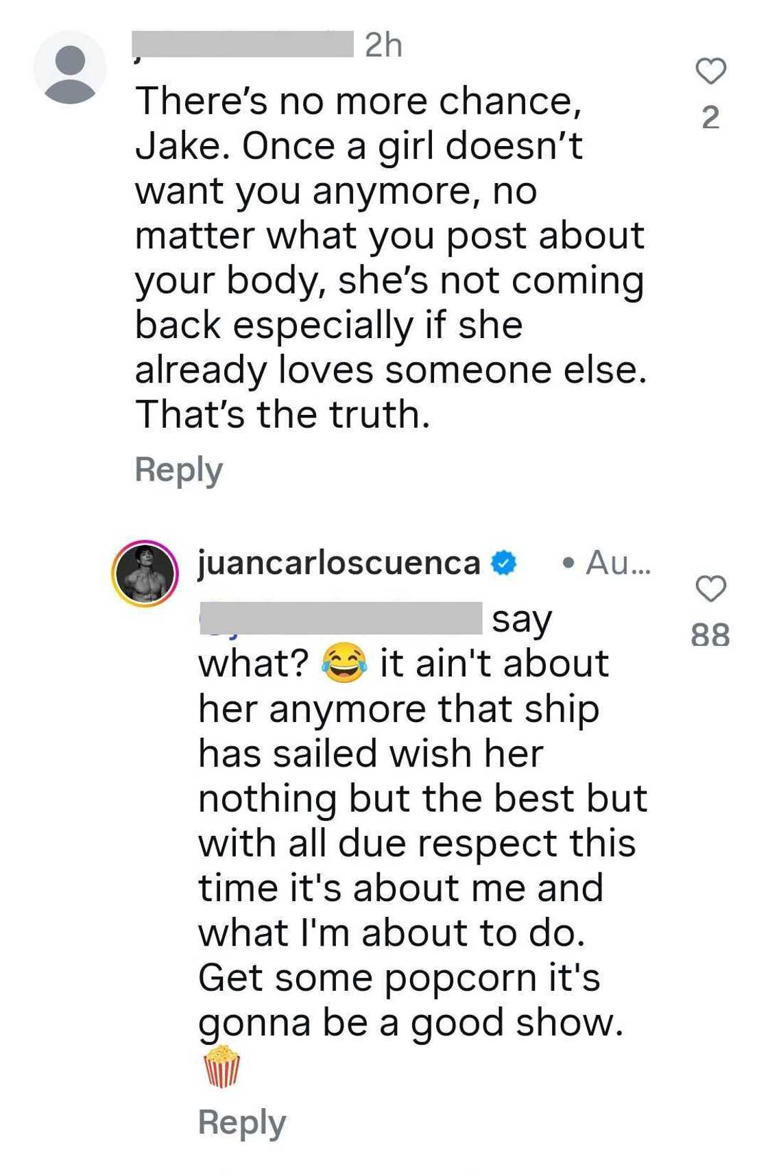Reply to juancarloscuenca's comment
This screenshot has height=1176, width=768.
click(x=240, y=1121)
